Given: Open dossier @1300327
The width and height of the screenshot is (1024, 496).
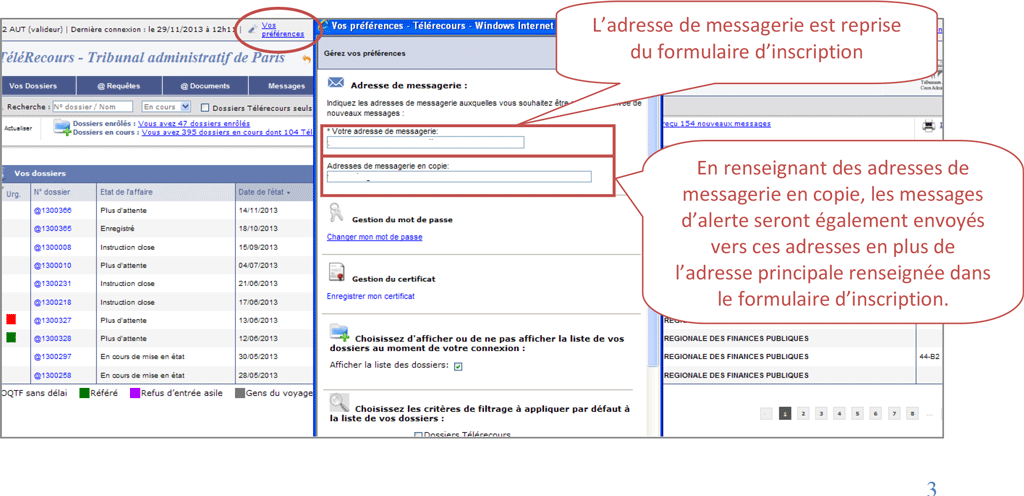Looking at the screenshot, I should pyautogui.click(x=53, y=320).
